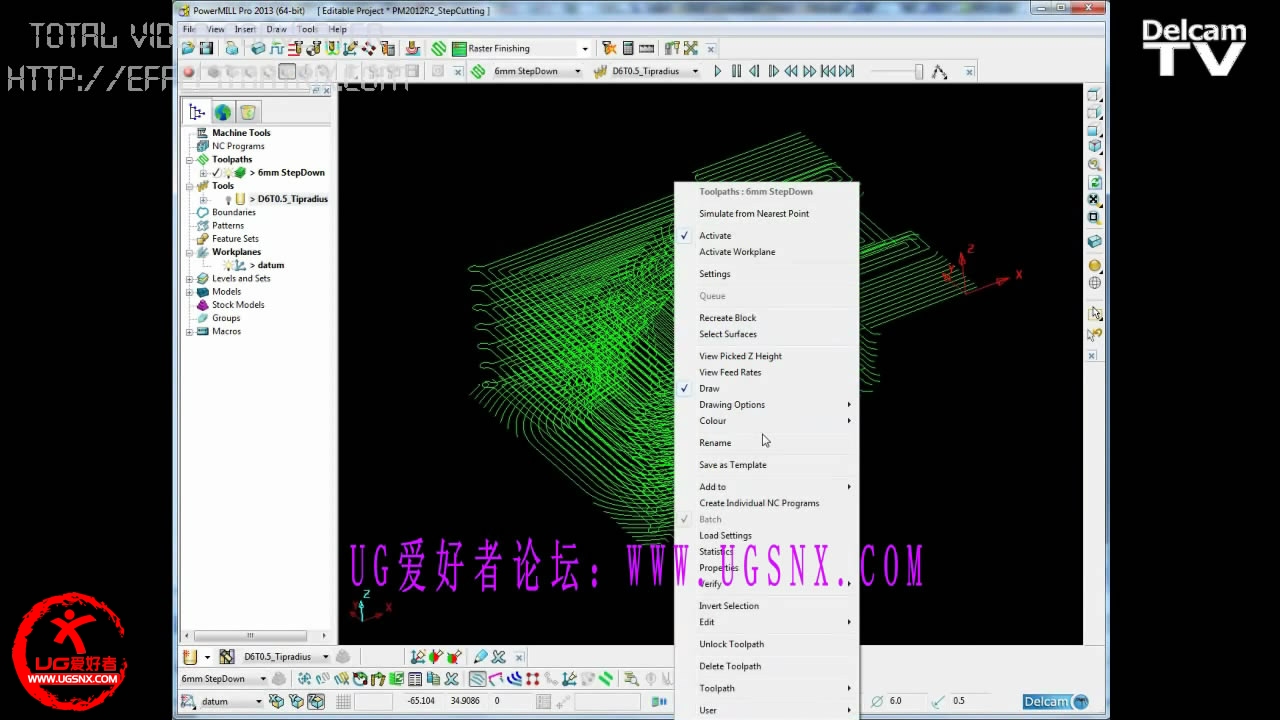Expand the Models branch
Screen dimensions: 1280x720
pyautogui.click(x=189, y=292)
